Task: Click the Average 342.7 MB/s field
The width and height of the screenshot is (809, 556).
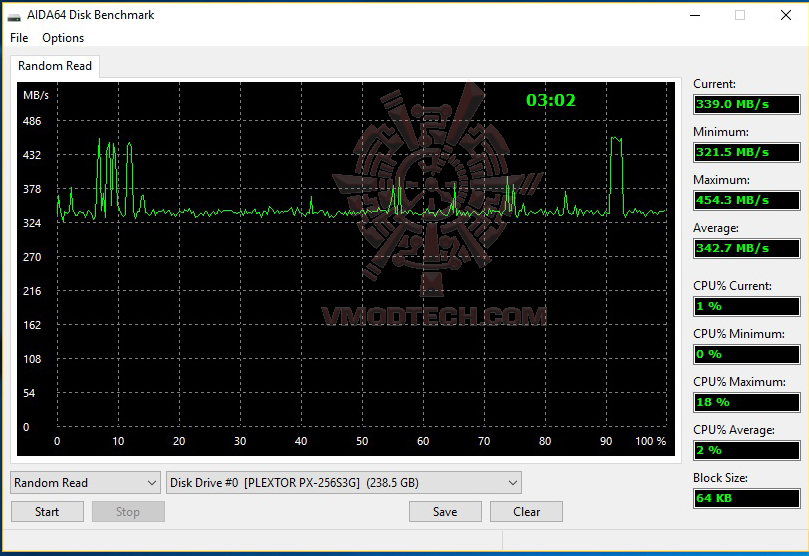Action: click(x=747, y=248)
